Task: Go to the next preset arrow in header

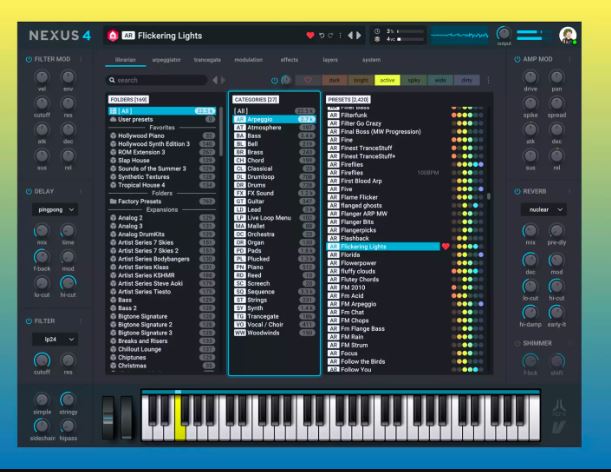Action: tap(358, 35)
